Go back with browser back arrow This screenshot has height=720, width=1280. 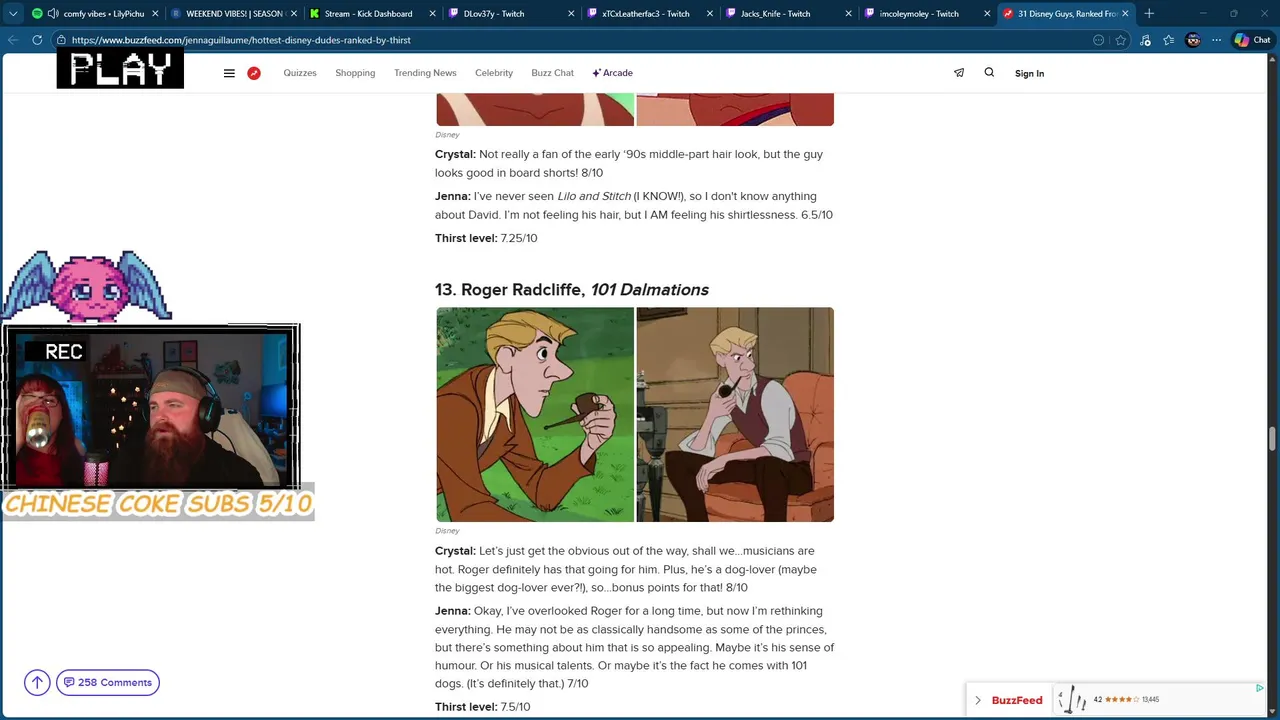pos(13,40)
